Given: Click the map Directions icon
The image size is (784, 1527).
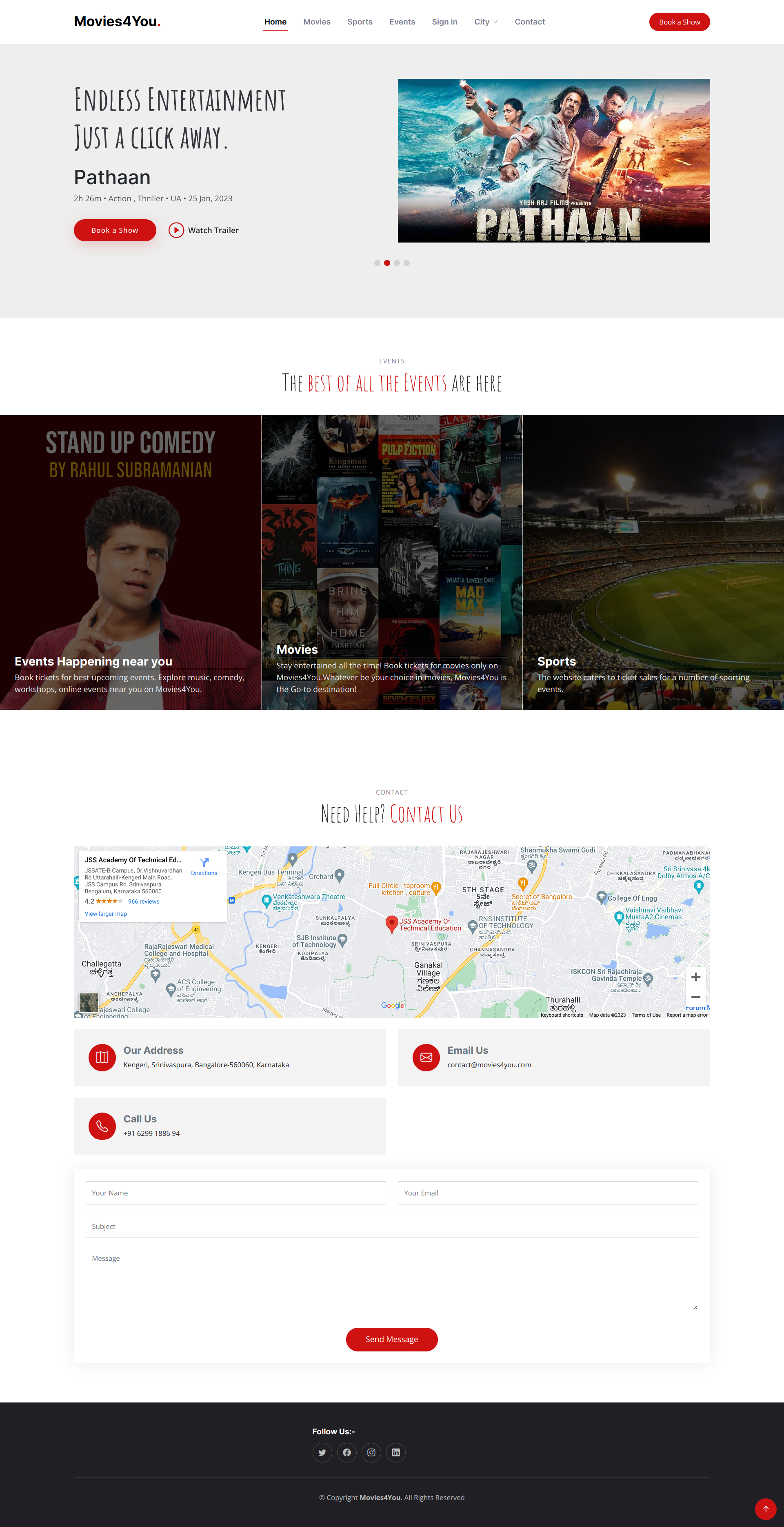Looking at the screenshot, I should (204, 862).
